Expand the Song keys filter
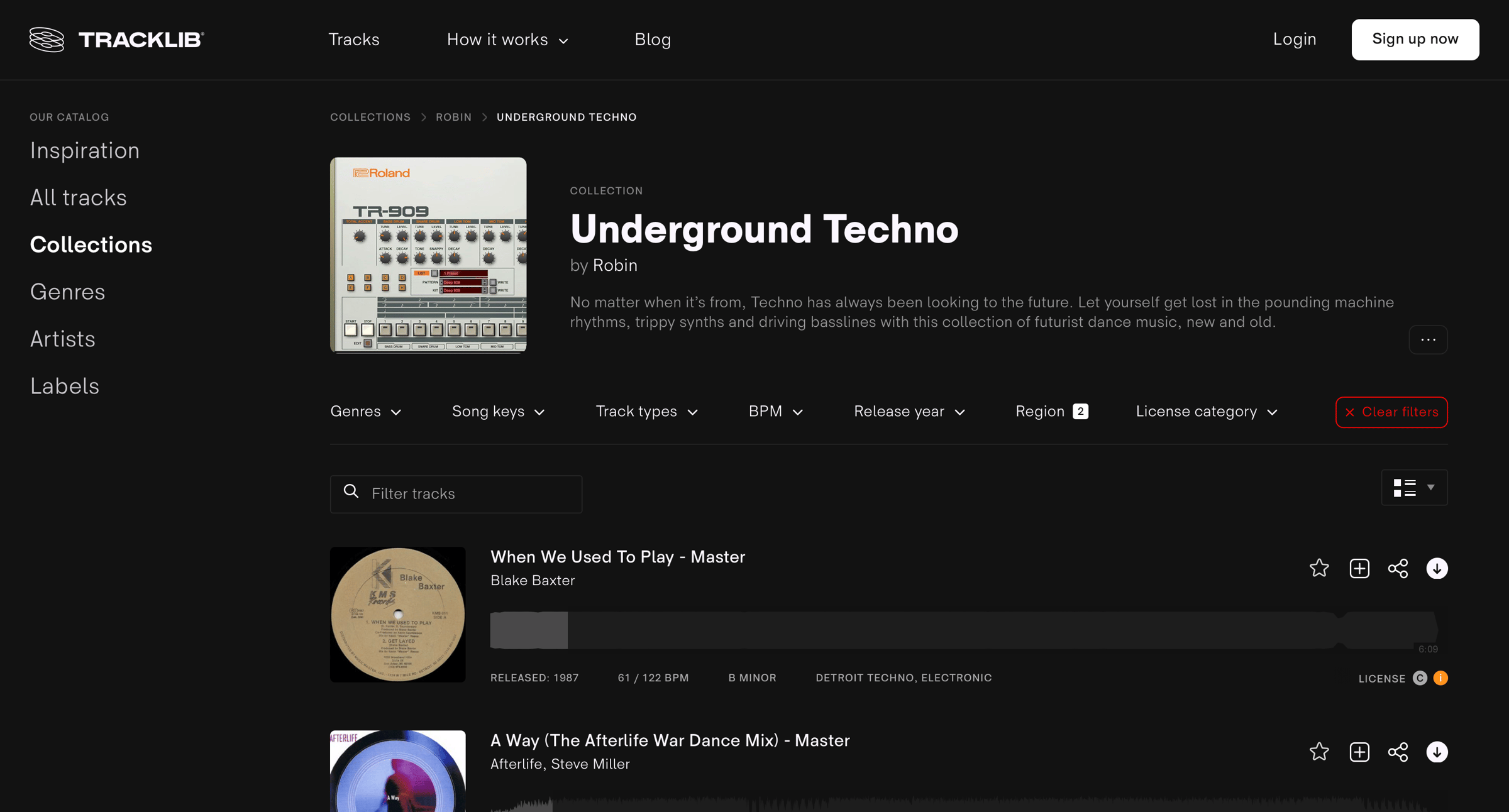The width and height of the screenshot is (1509, 812). tap(499, 412)
